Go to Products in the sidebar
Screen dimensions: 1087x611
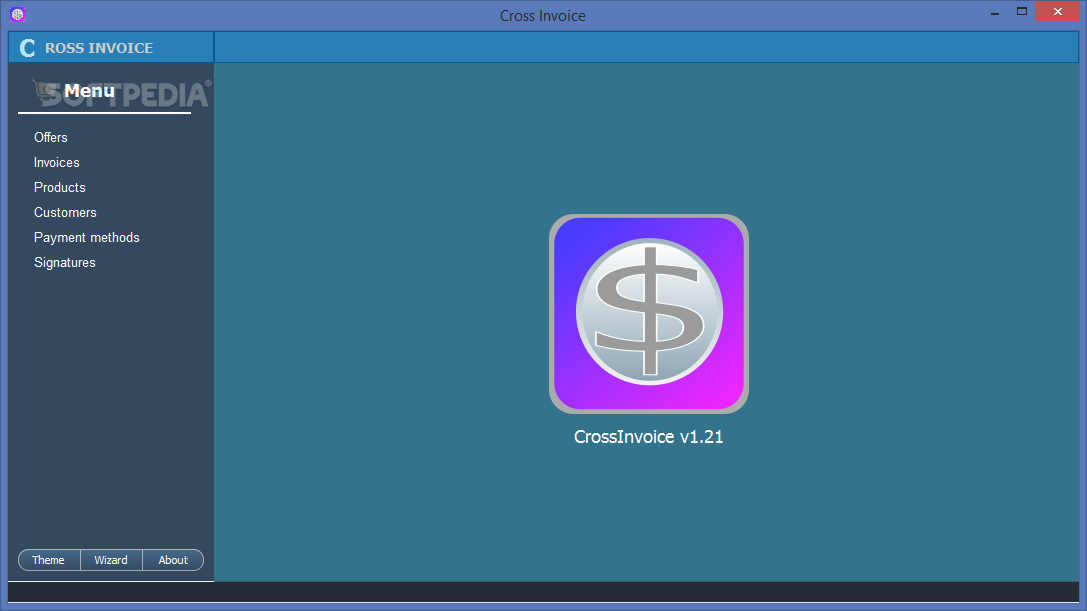(x=60, y=187)
